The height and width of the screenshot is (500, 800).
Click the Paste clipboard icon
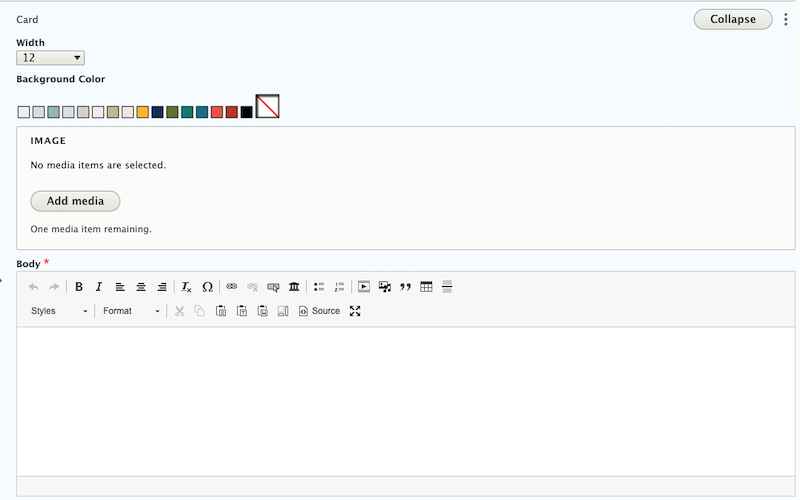pos(221,311)
